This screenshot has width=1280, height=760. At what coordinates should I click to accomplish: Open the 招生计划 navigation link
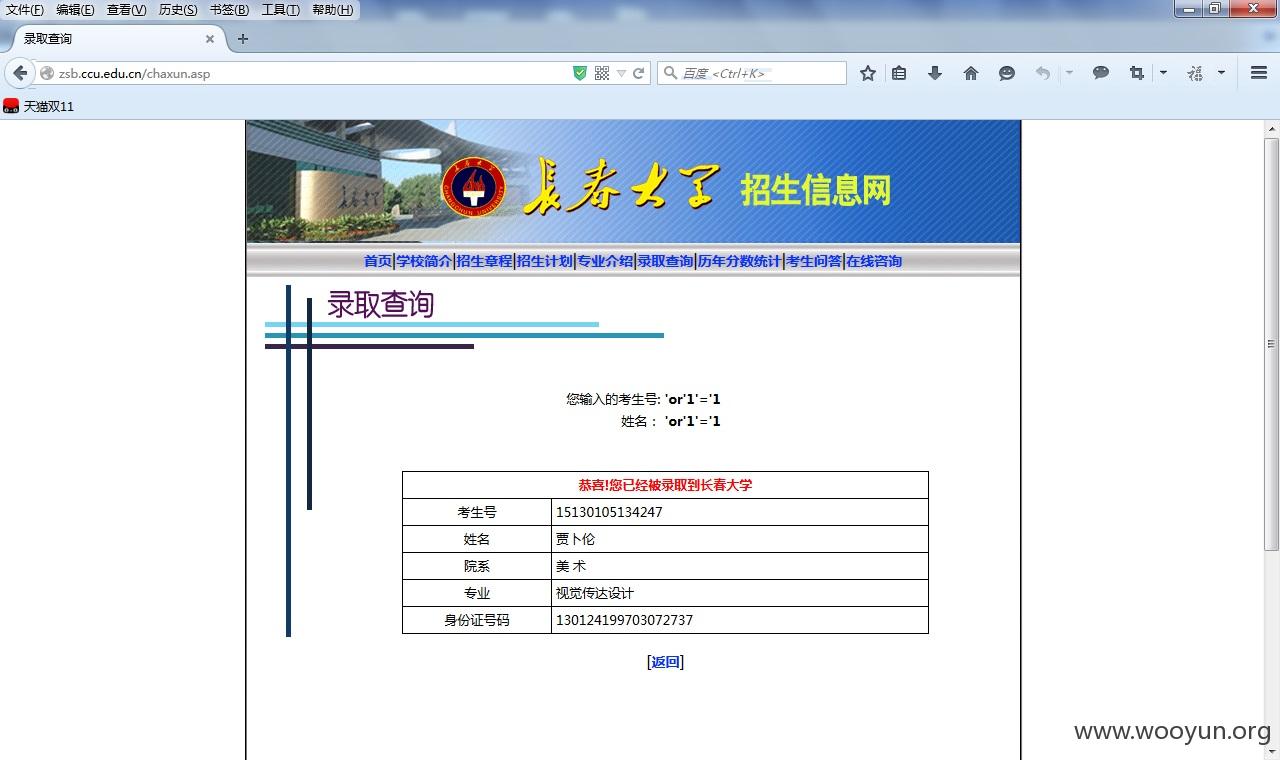544,261
